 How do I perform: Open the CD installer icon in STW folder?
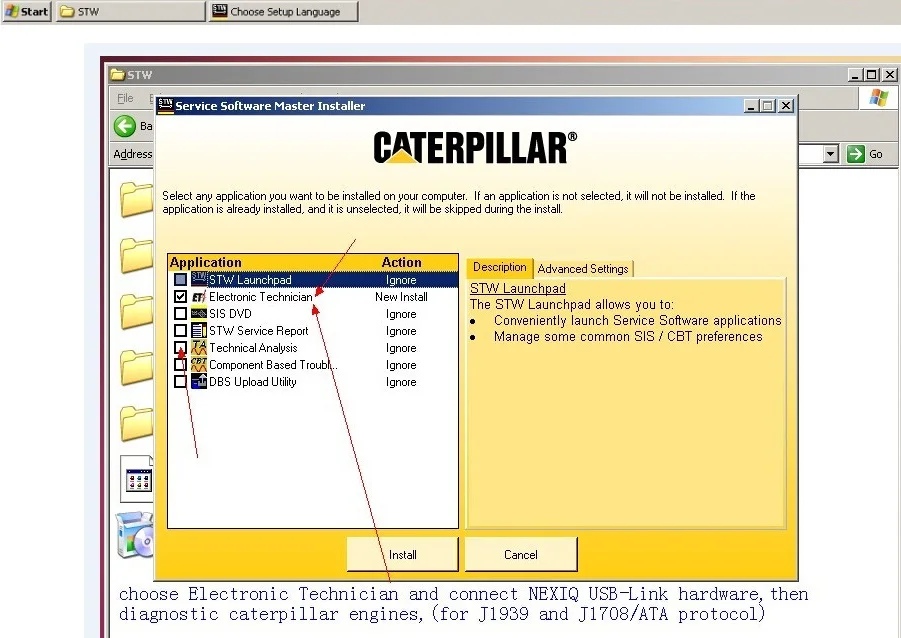(135, 535)
